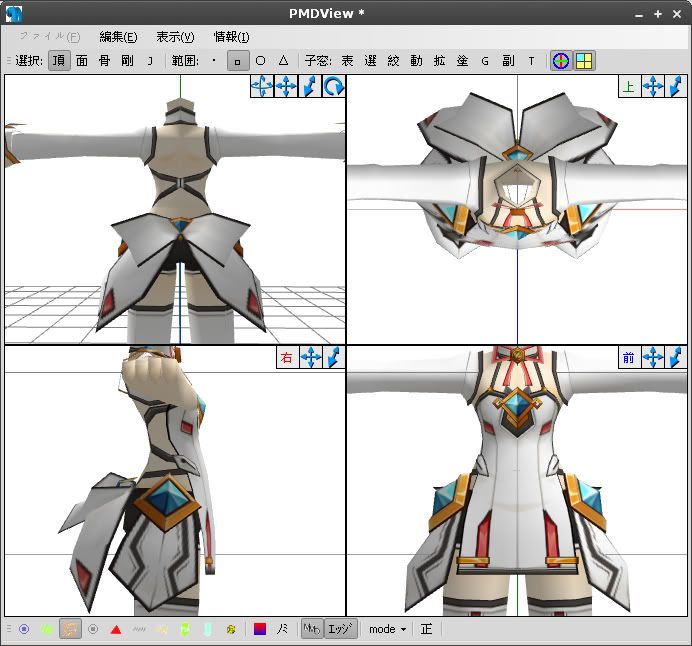Click the reset rotation icon in the perspective viewport

click(x=333, y=86)
